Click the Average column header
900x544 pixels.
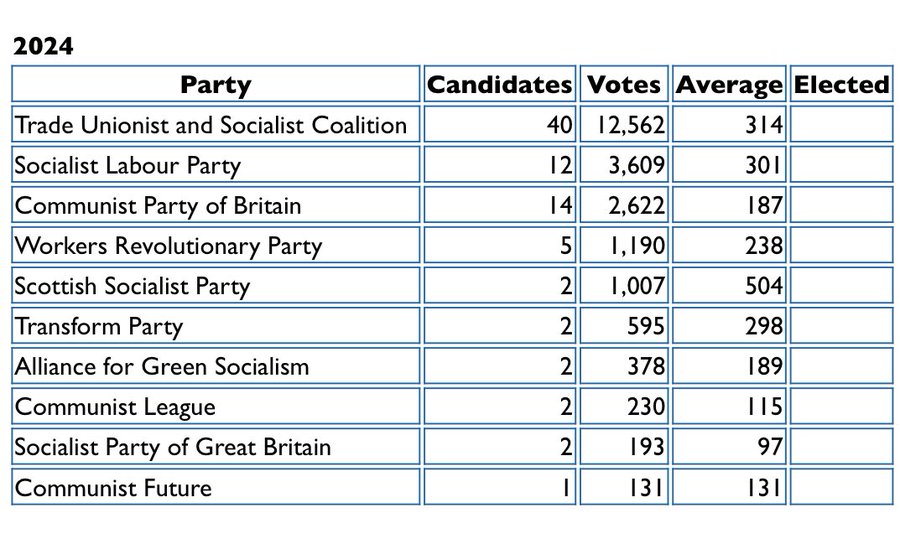tap(729, 84)
